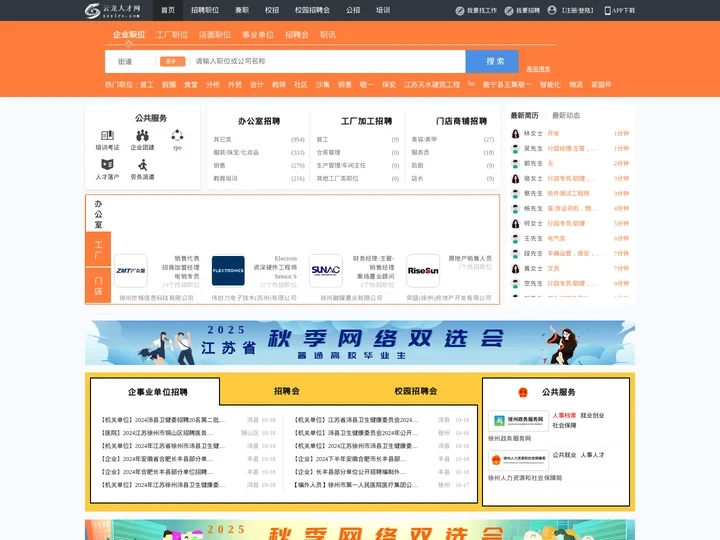Click avatar of 王先生 in latest resumes
Screen dimensions: 720x540
516,239
